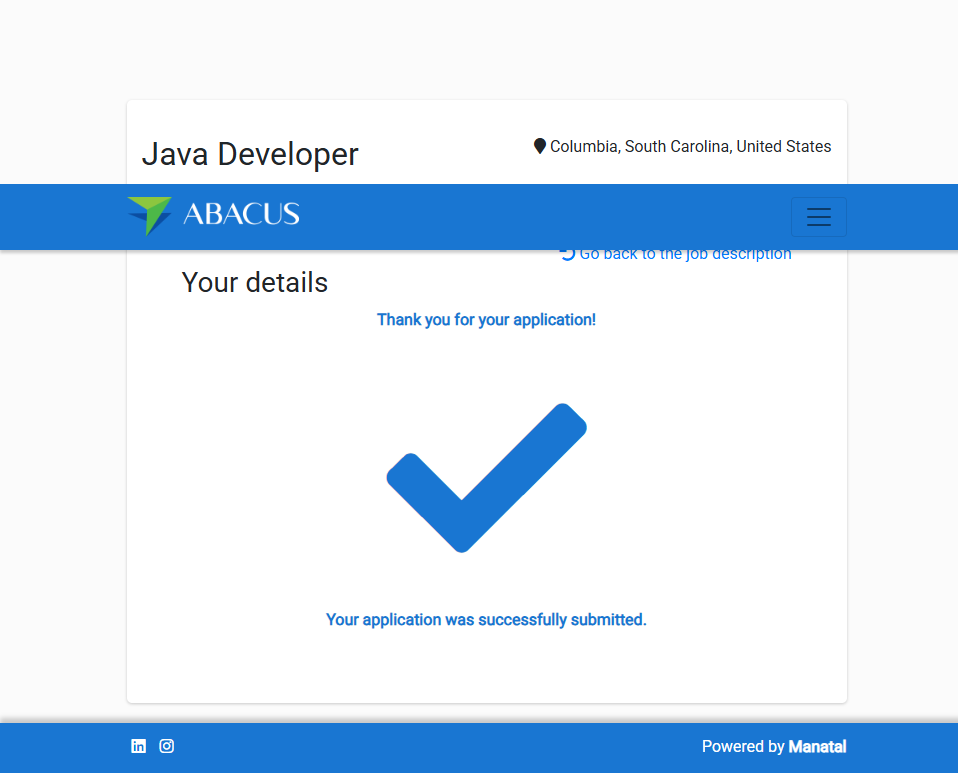Click empty space in the blue header bar
Image resolution: width=958 pixels, height=773 pixels.
click(x=540, y=217)
